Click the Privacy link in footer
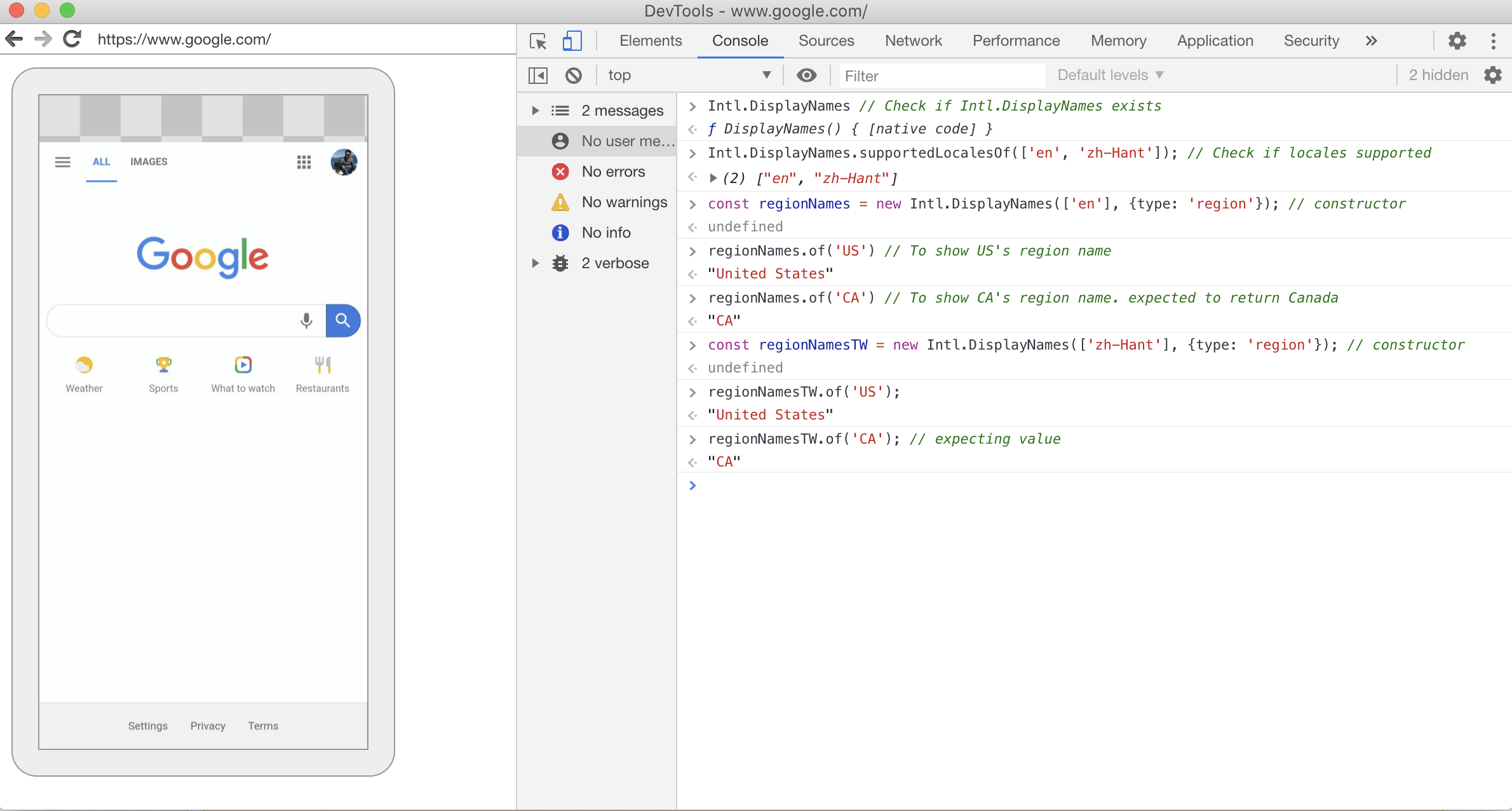This screenshot has width=1512, height=811. coord(208,726)
